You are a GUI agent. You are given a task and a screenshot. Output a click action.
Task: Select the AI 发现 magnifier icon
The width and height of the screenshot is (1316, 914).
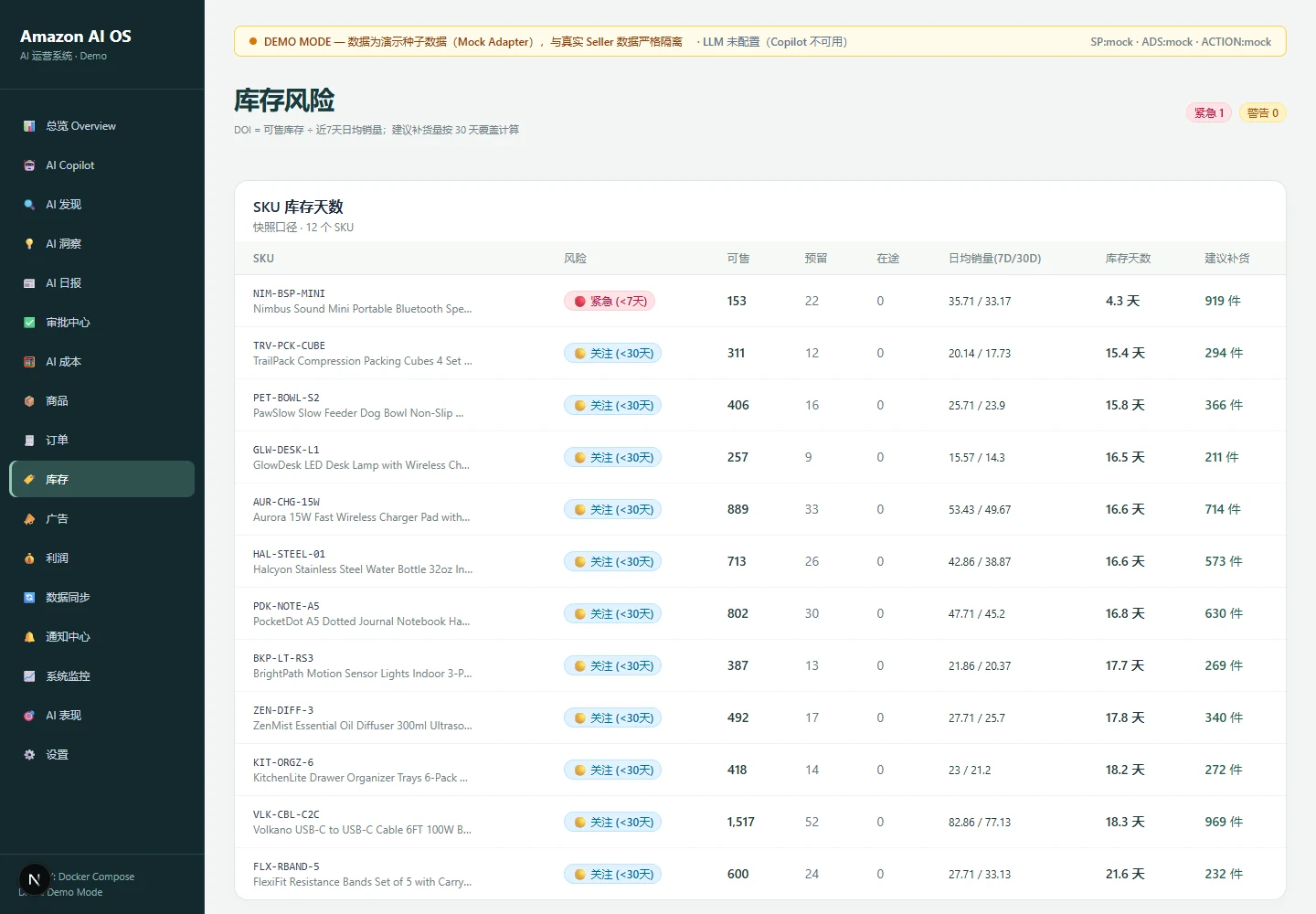tap(29, 205)
